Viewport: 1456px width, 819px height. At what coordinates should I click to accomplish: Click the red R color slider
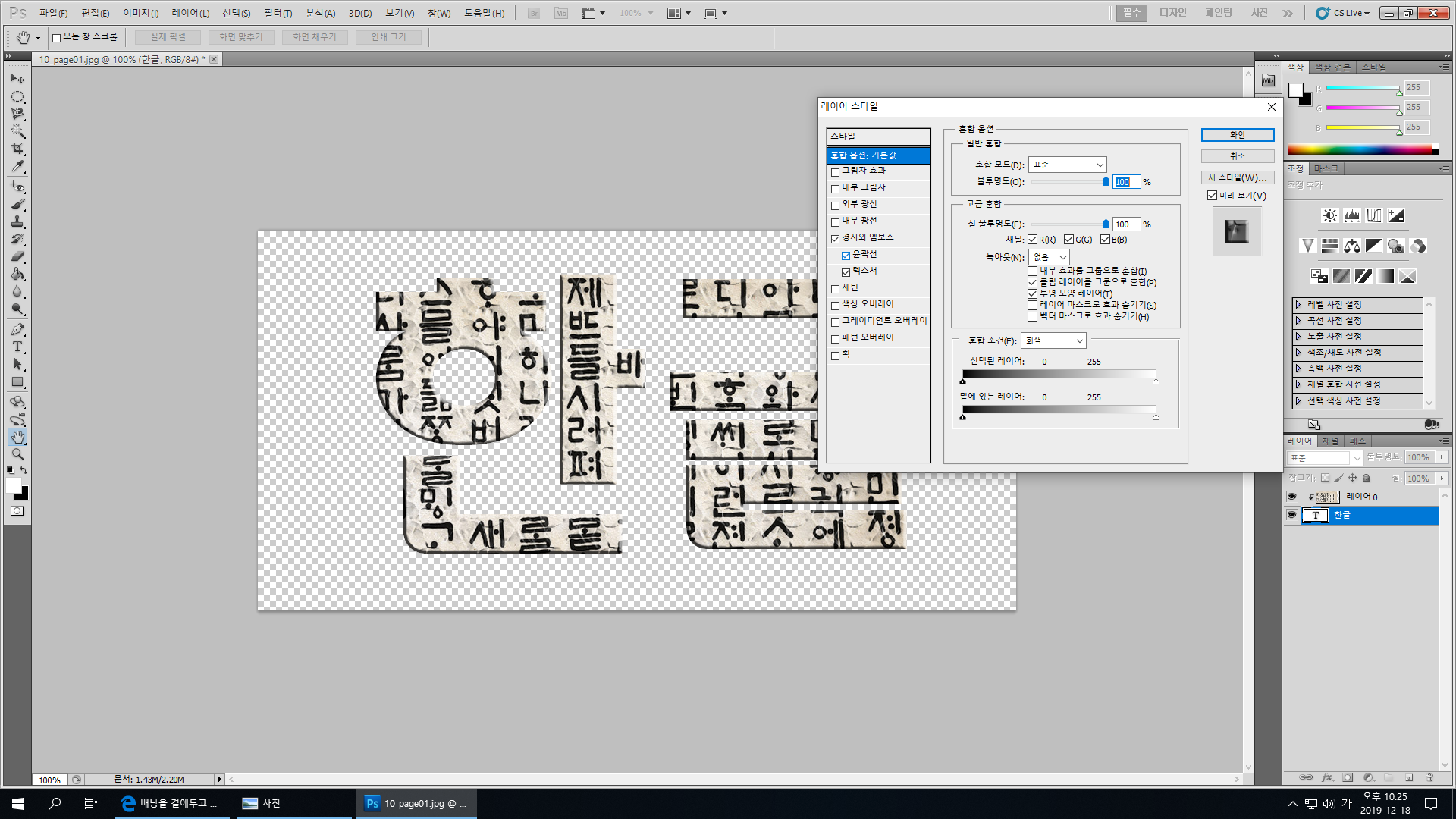pos(1362,89)
